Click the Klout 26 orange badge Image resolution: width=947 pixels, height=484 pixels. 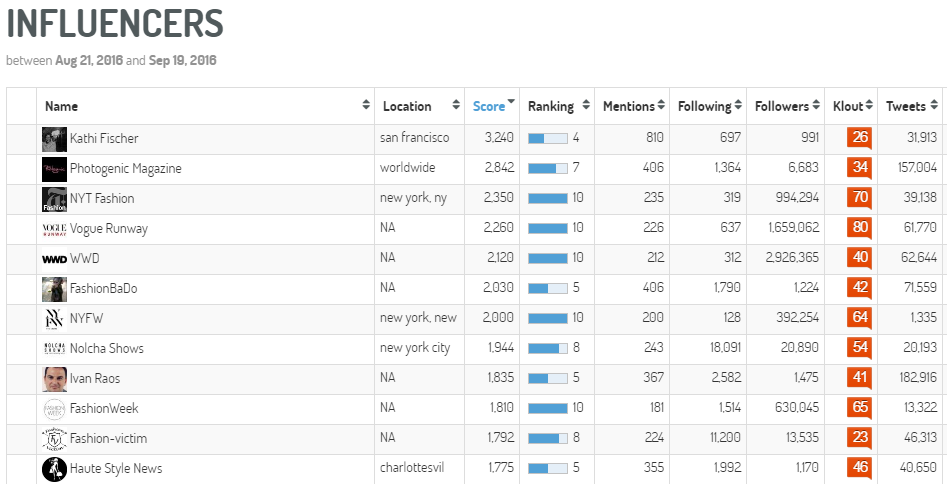click(859, 138)
